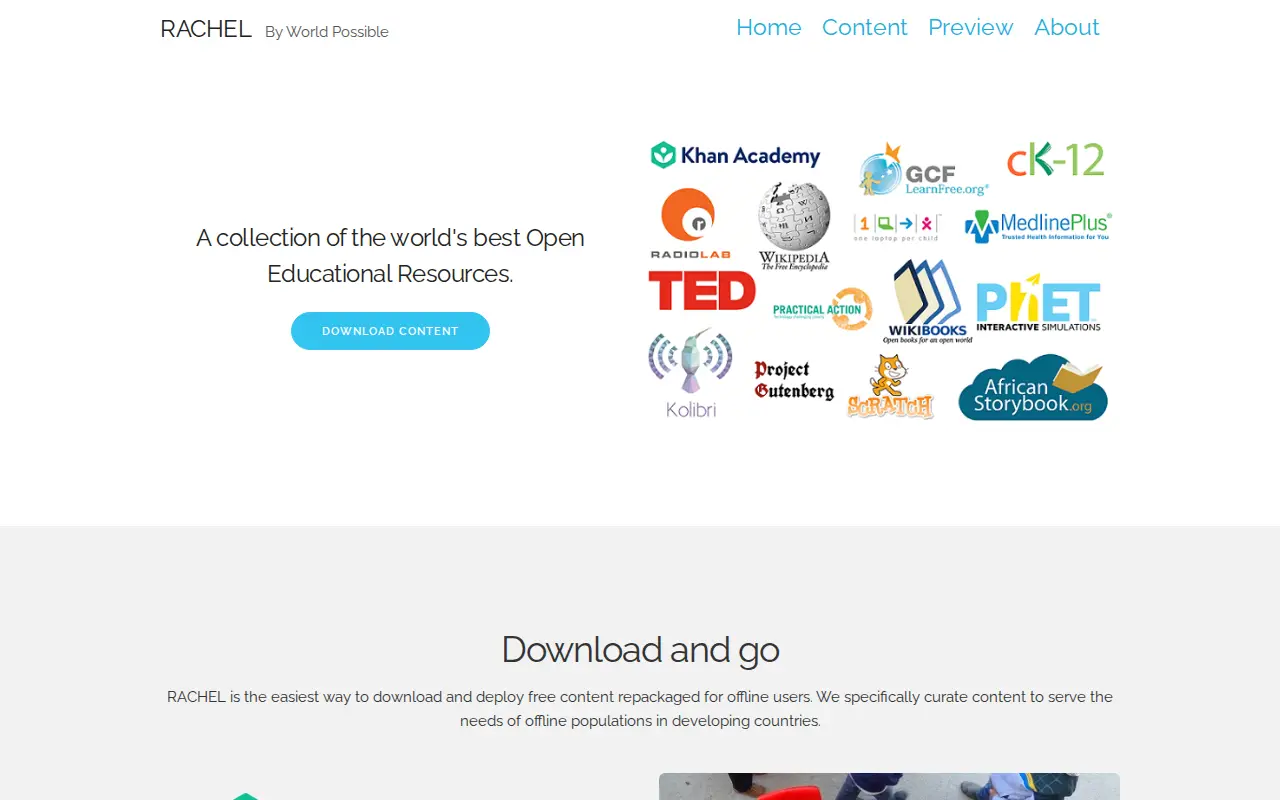The height and width of the screenshot is (800, 1280).
Task: Go to the Content page
Action: (865, 27)
